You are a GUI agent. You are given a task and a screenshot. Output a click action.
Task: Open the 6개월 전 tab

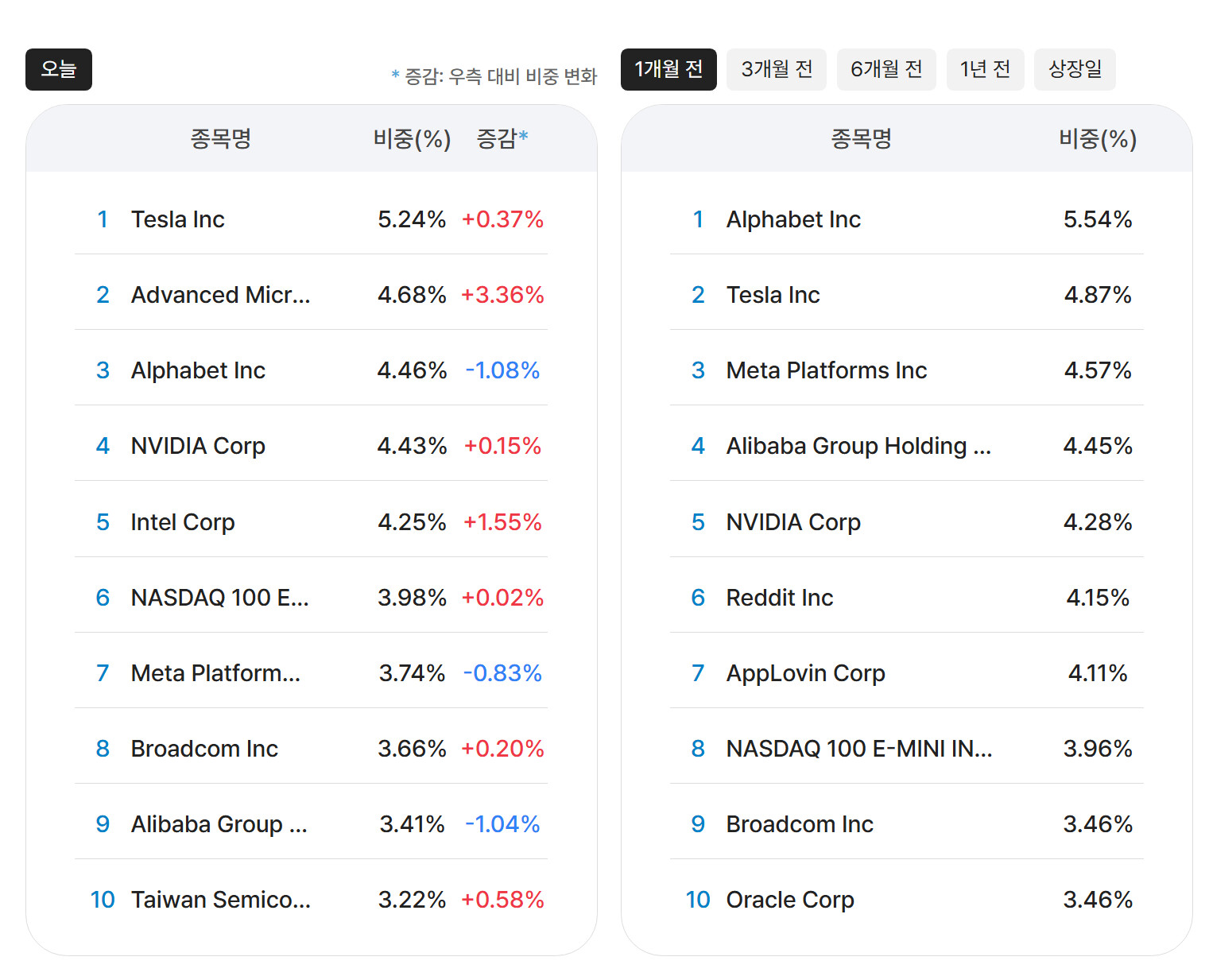tap(885, 70)
